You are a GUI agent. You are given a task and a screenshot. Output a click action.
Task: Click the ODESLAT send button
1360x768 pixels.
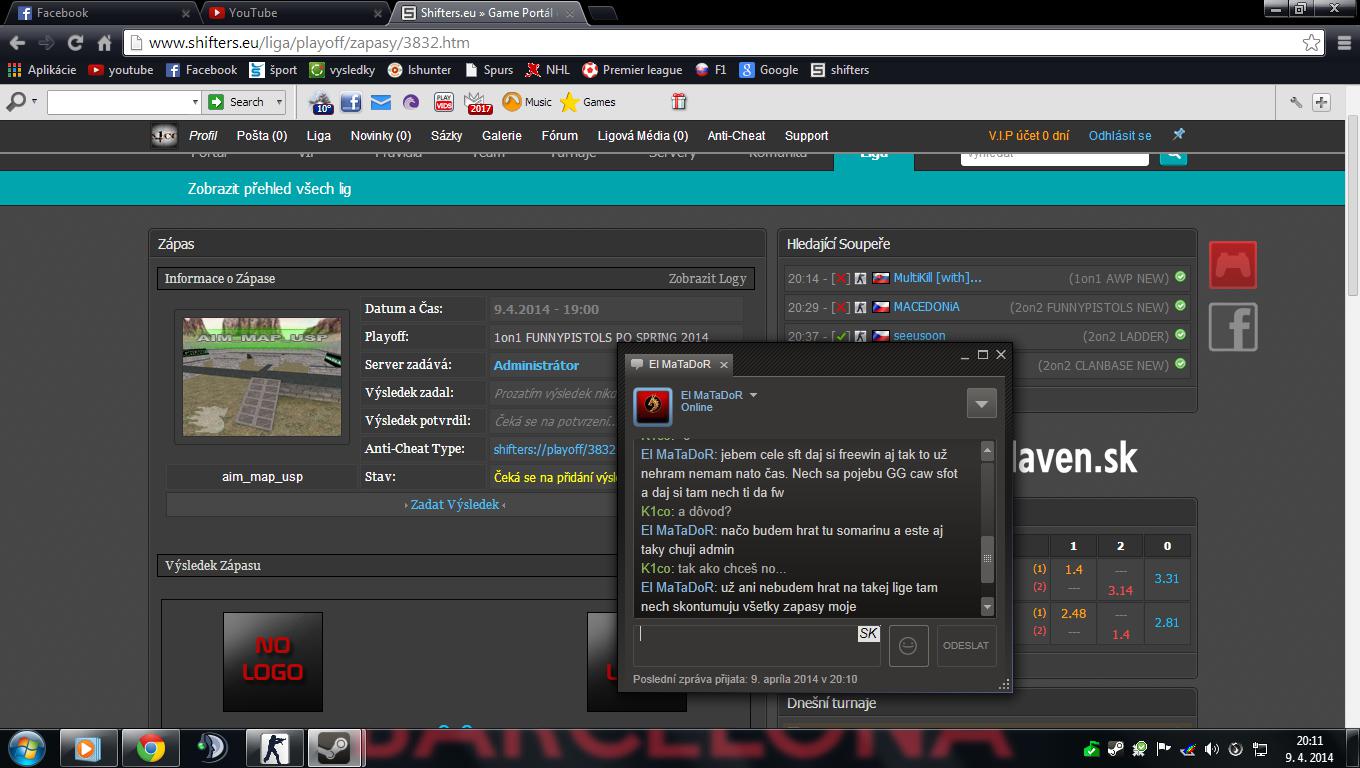(966, 645)
